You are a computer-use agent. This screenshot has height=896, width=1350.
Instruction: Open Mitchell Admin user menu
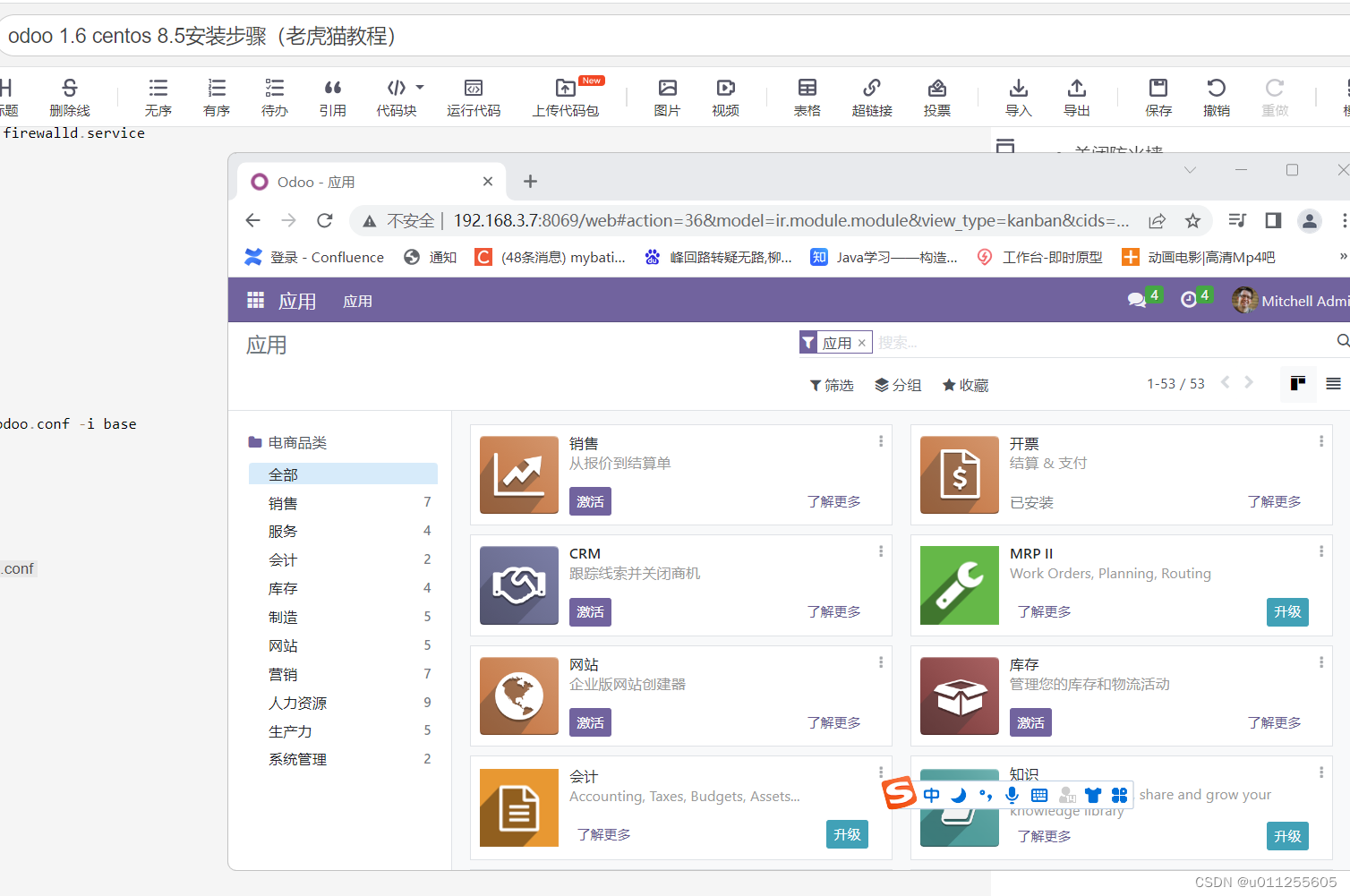[1290, 301]
